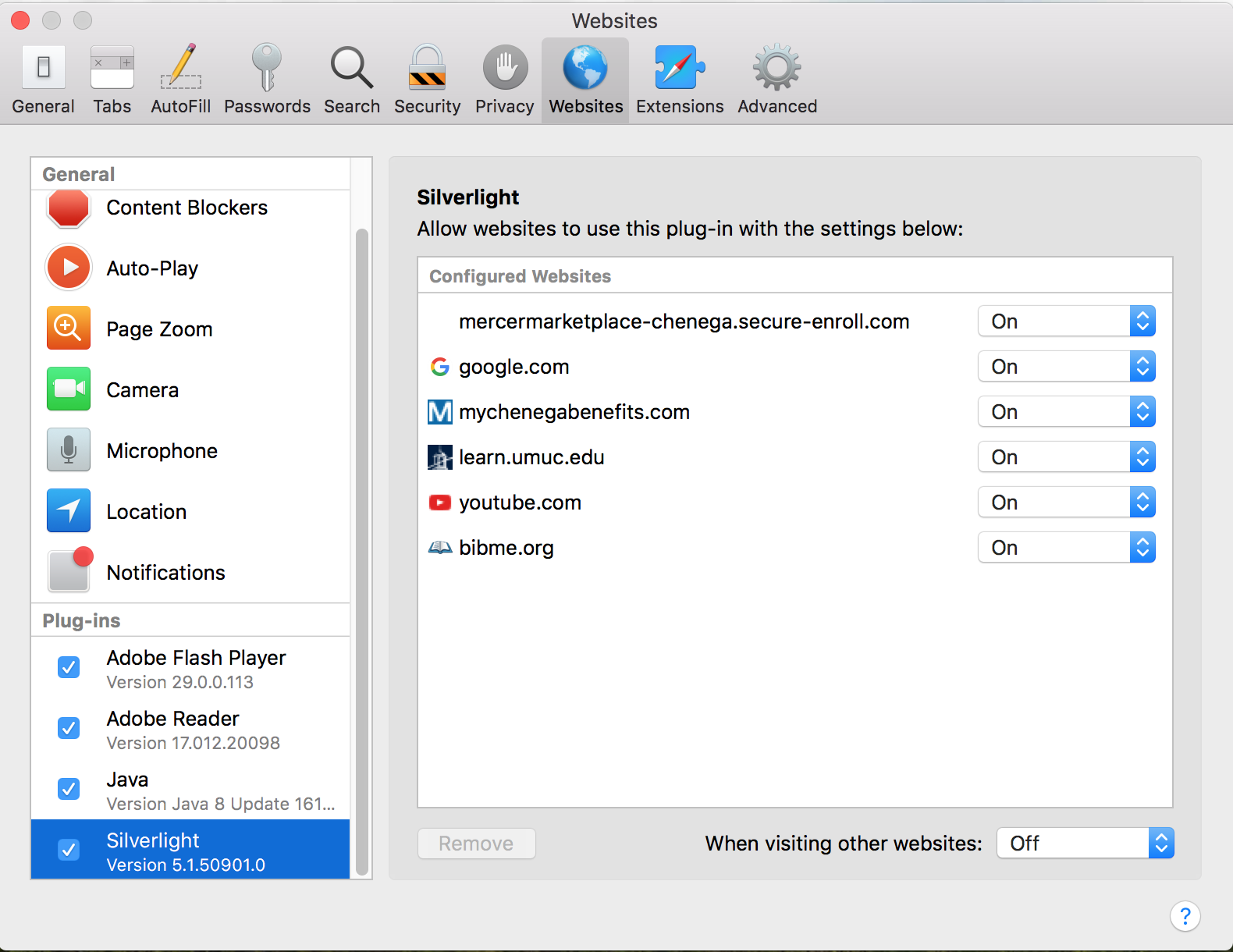The width and height of the screenshot is (1233, 952).
Task: Click the M favicon for mychenegabenefits.com
Action: 440,412
